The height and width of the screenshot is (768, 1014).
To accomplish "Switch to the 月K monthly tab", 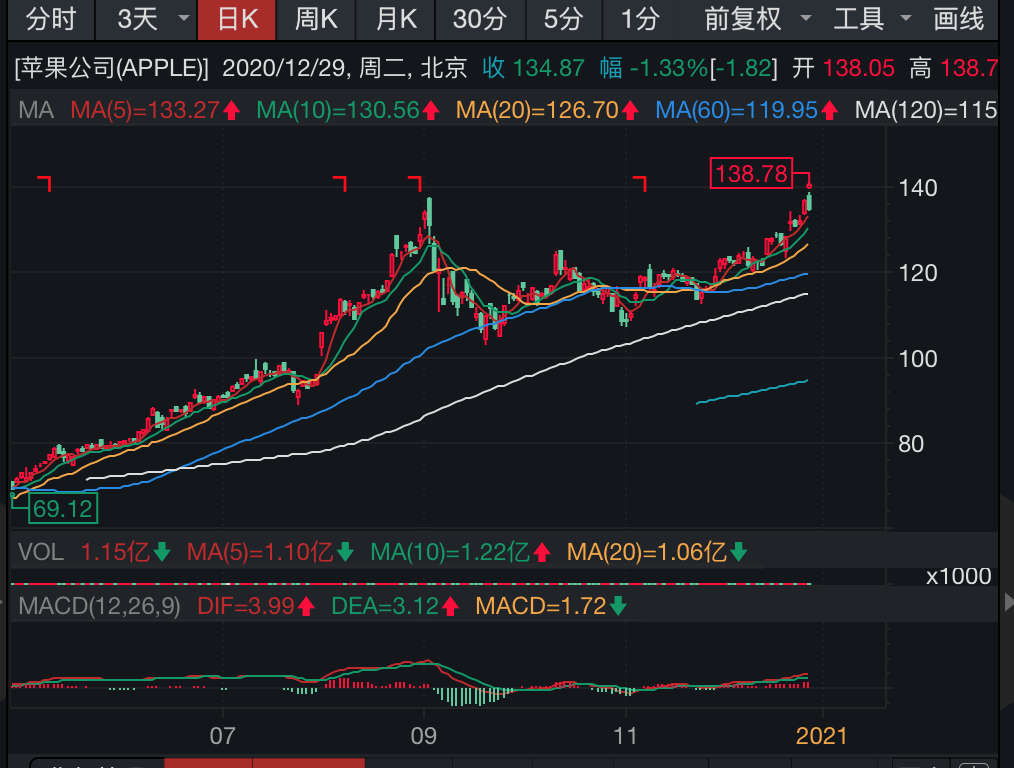I will (x=396, y=19).
